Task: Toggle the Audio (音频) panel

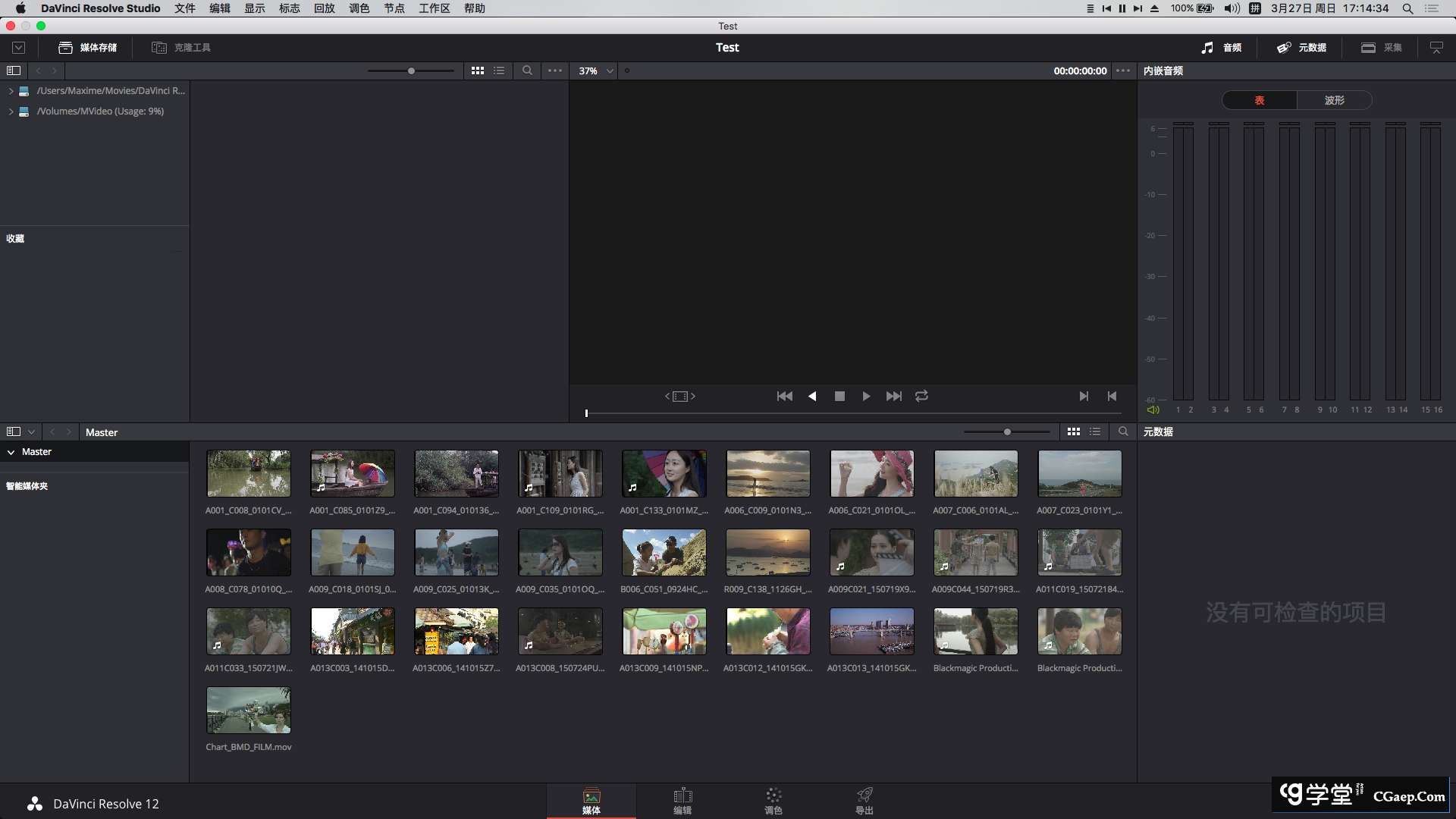Action: (1222, 48)
